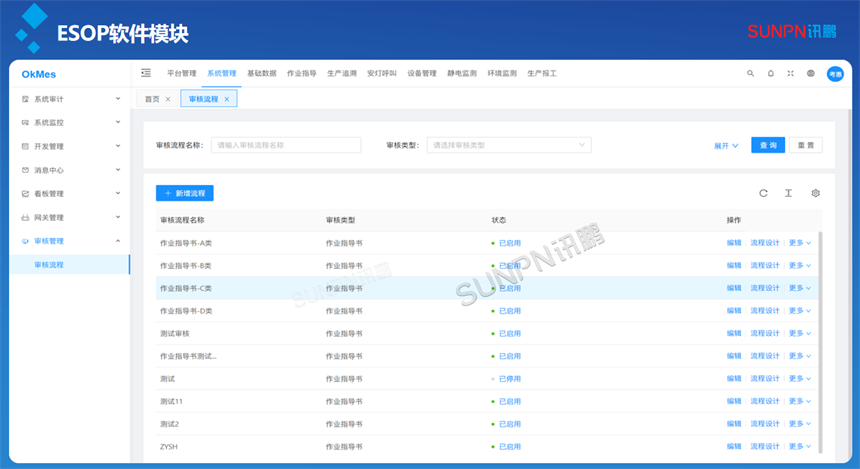Screen dimensions: 860x469
Task: Click the 状态 column header
Action: [x=499, y=220]
